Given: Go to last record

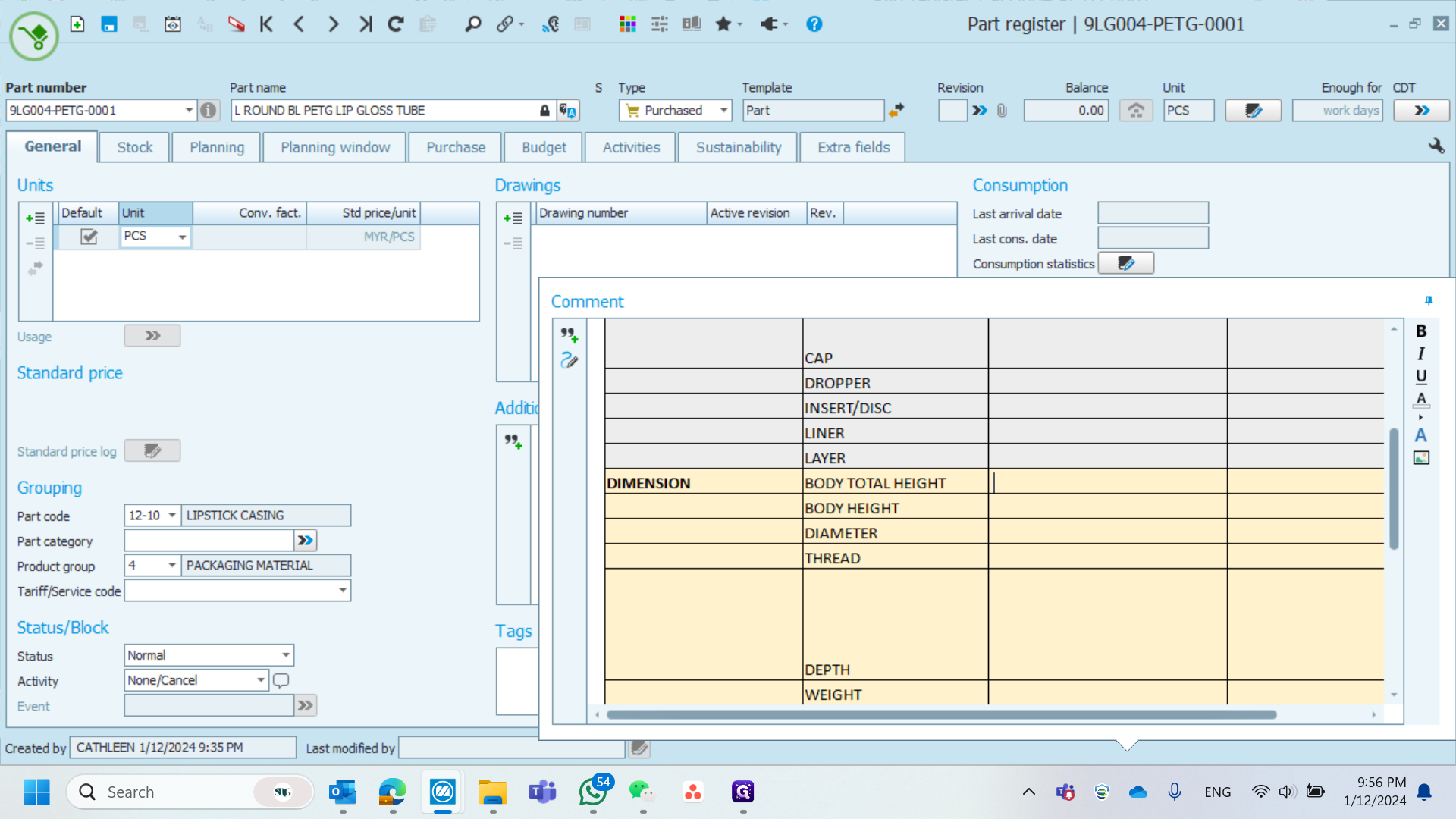Looking at the screenshot, I should click(366, 24).
